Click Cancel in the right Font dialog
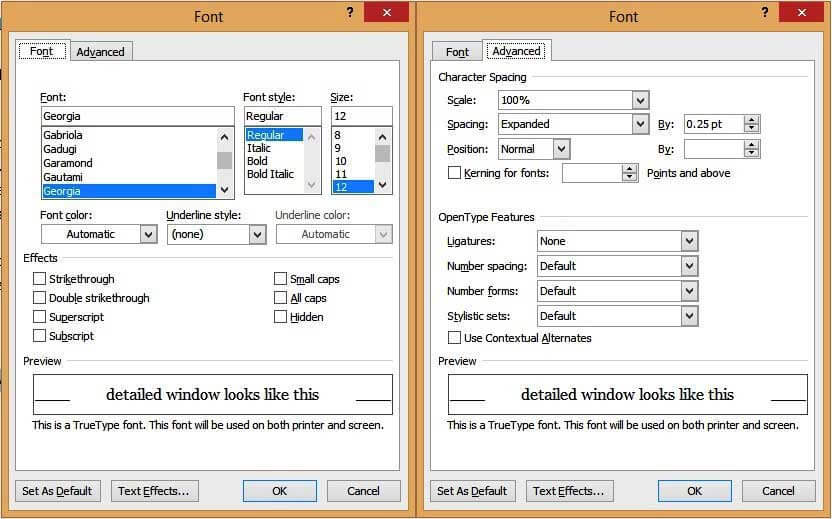The image size is (832, 519). [x=778, y=491]
